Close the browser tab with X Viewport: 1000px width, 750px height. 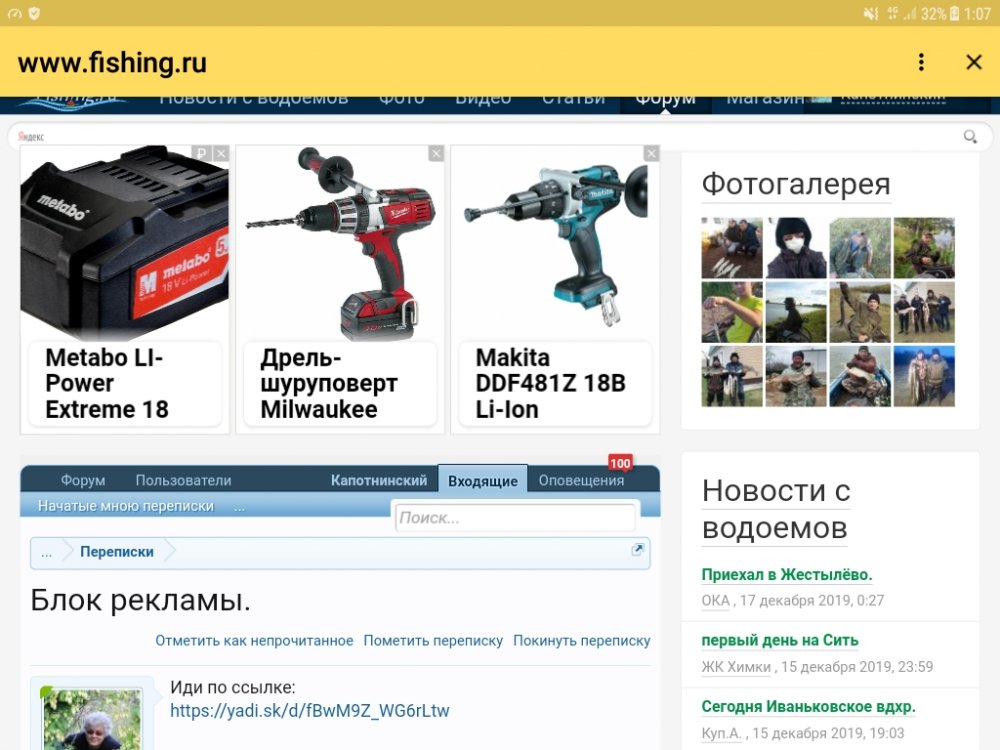[974, 62]
